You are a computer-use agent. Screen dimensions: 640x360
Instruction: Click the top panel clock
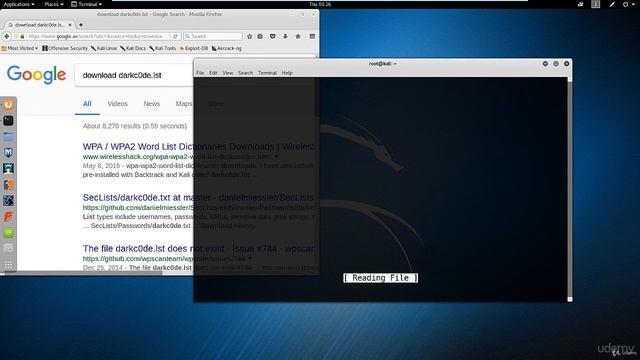coord(320,4)
